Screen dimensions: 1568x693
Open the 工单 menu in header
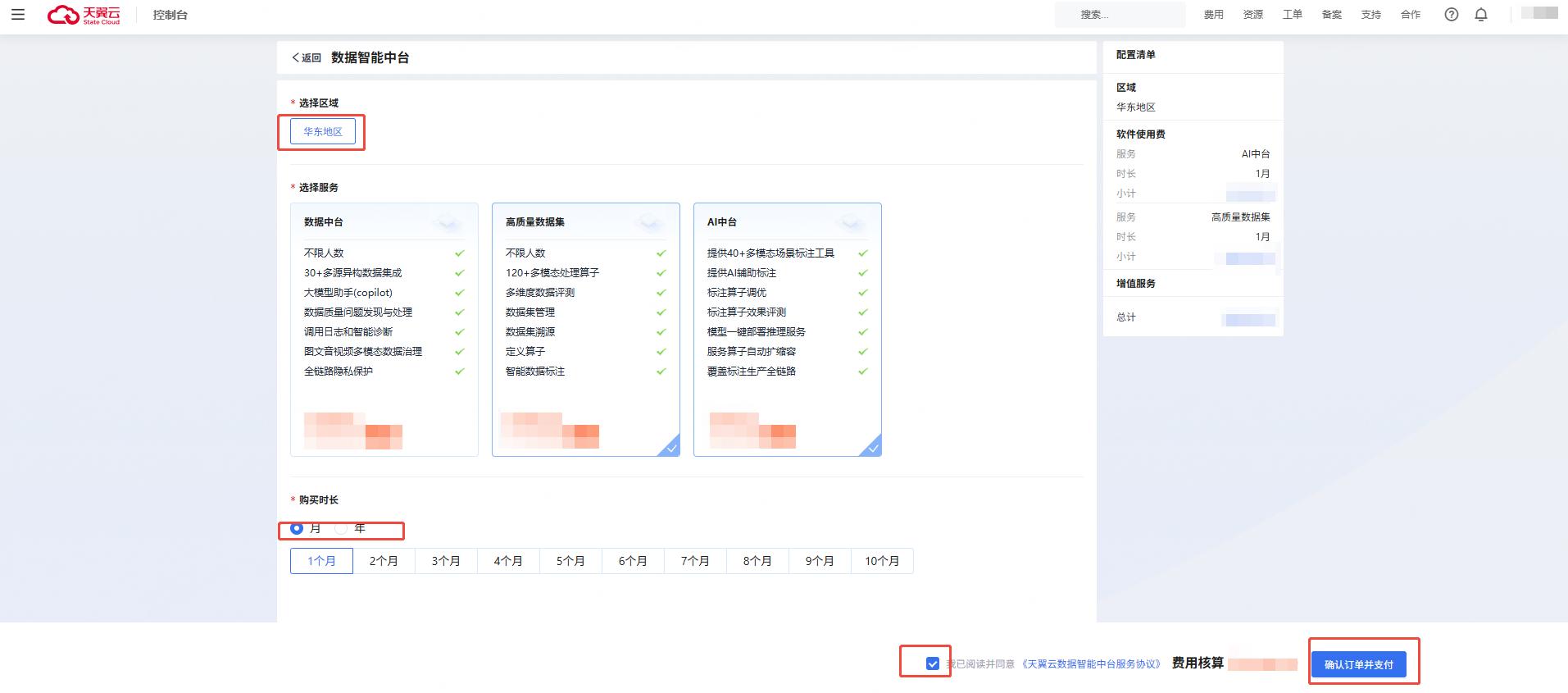[x=1292, y=15]
